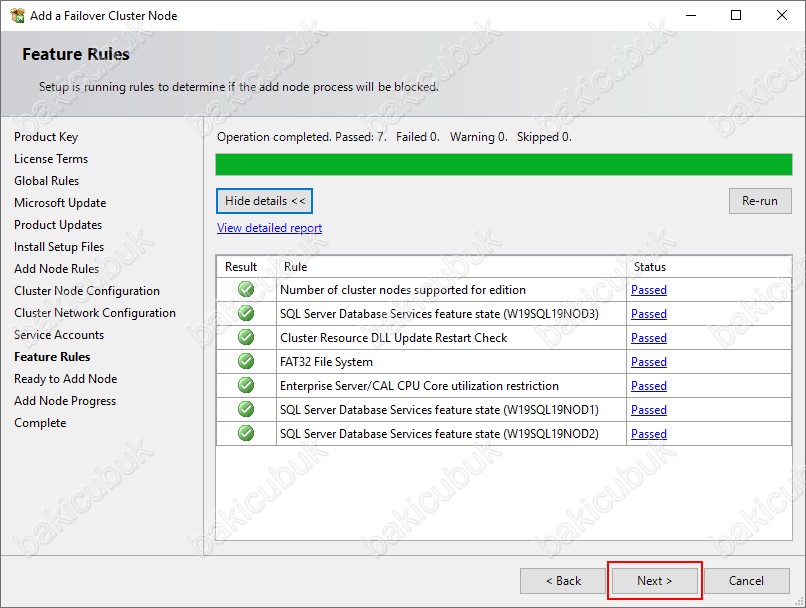Select the Ready to Add Node step
The width and height of the screenshot is (806, 608).
(66, 379)
